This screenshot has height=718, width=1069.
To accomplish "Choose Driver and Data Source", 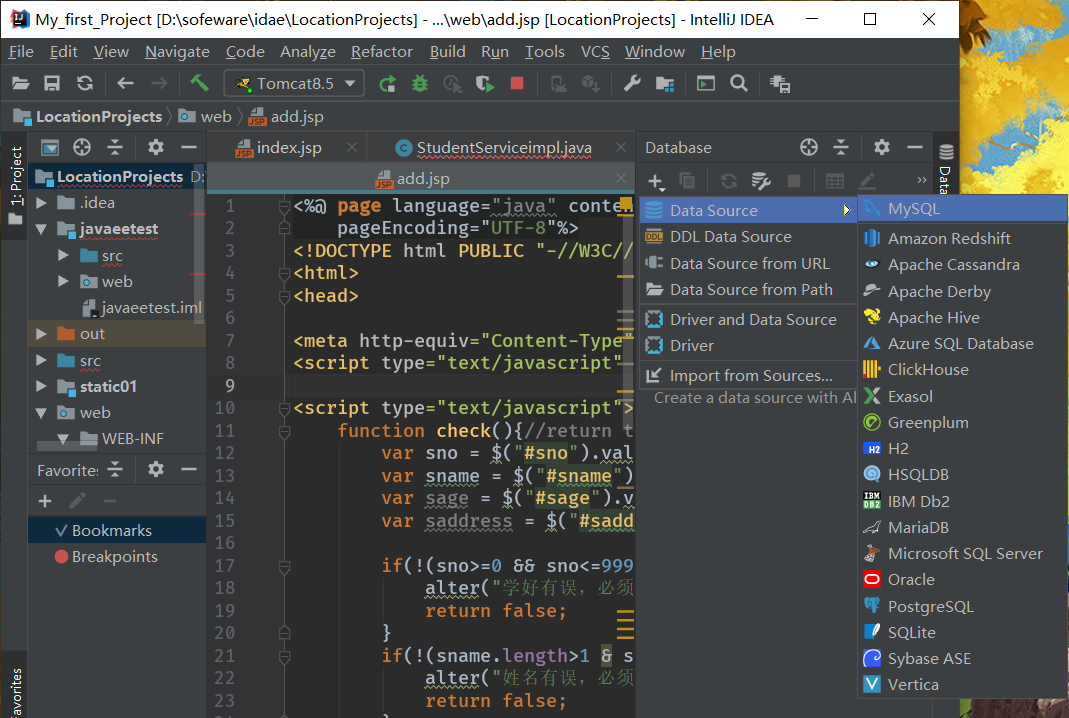I will point(749,319).
